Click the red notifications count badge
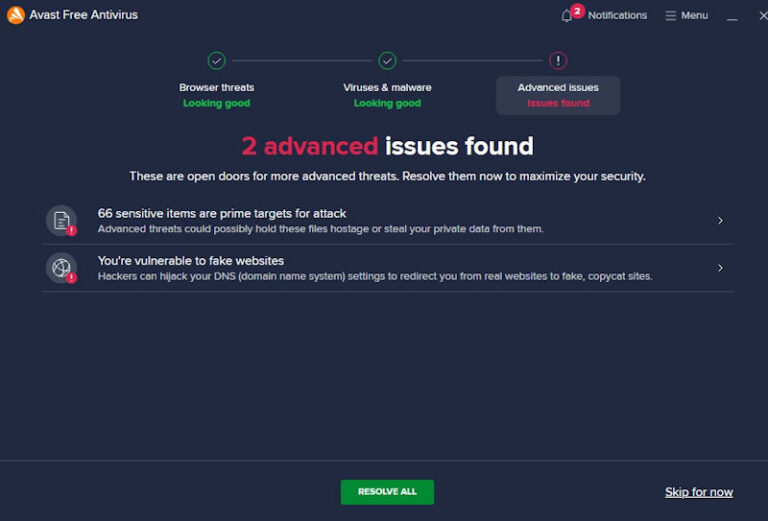This screenshot has width=768, height=521. pyautogui.click(x=577, y=11)
